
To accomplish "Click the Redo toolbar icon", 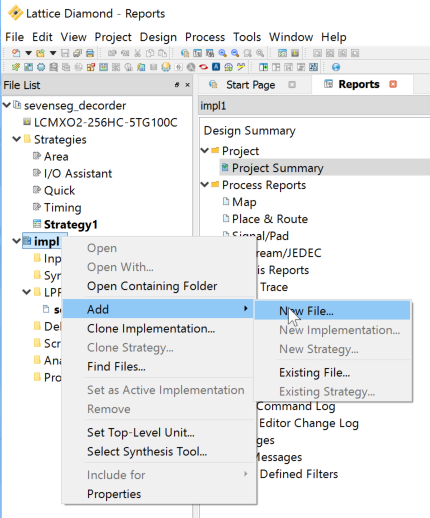I will pyautogui.click(x=125, y=53).
